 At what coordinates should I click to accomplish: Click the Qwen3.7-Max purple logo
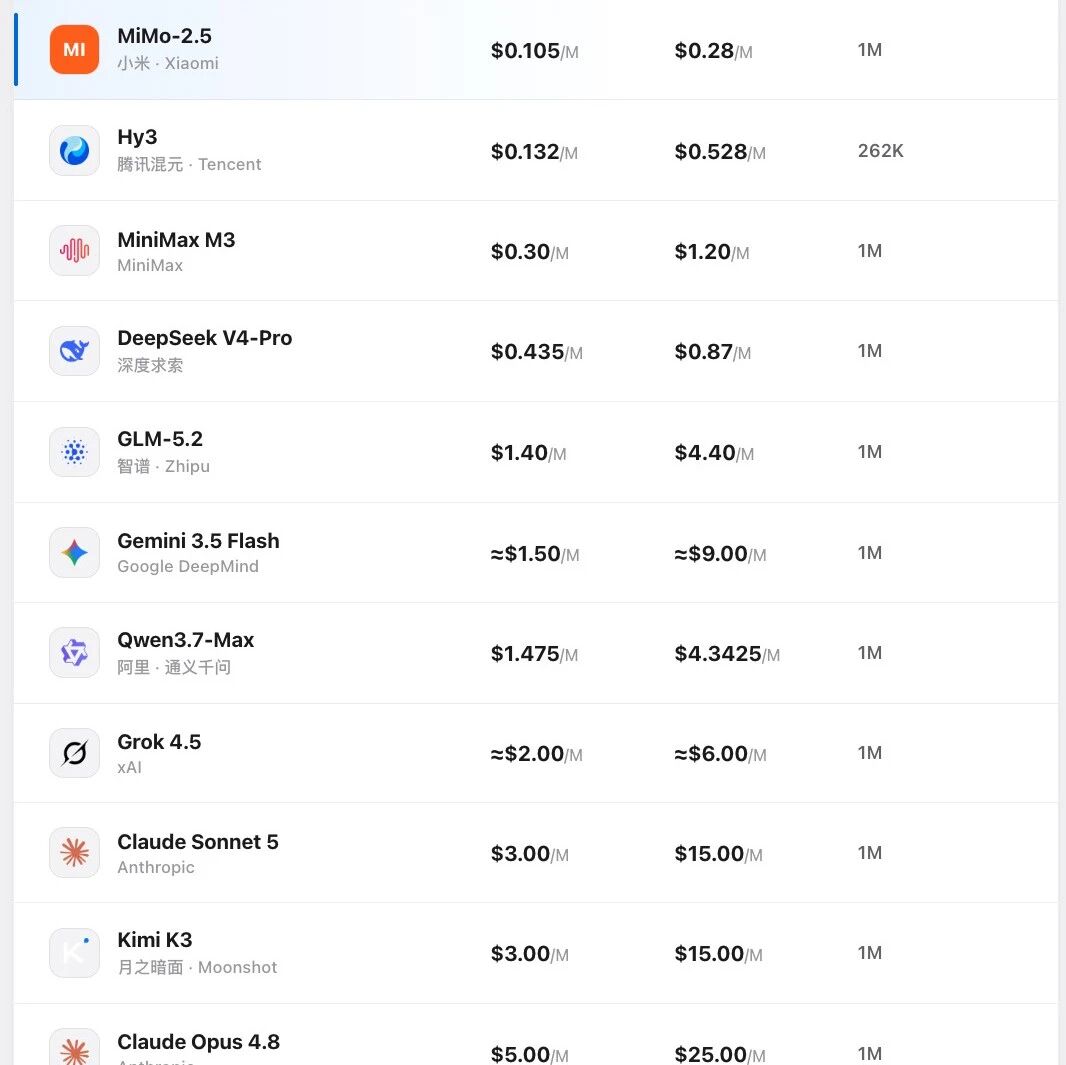(x=74, y=652)
